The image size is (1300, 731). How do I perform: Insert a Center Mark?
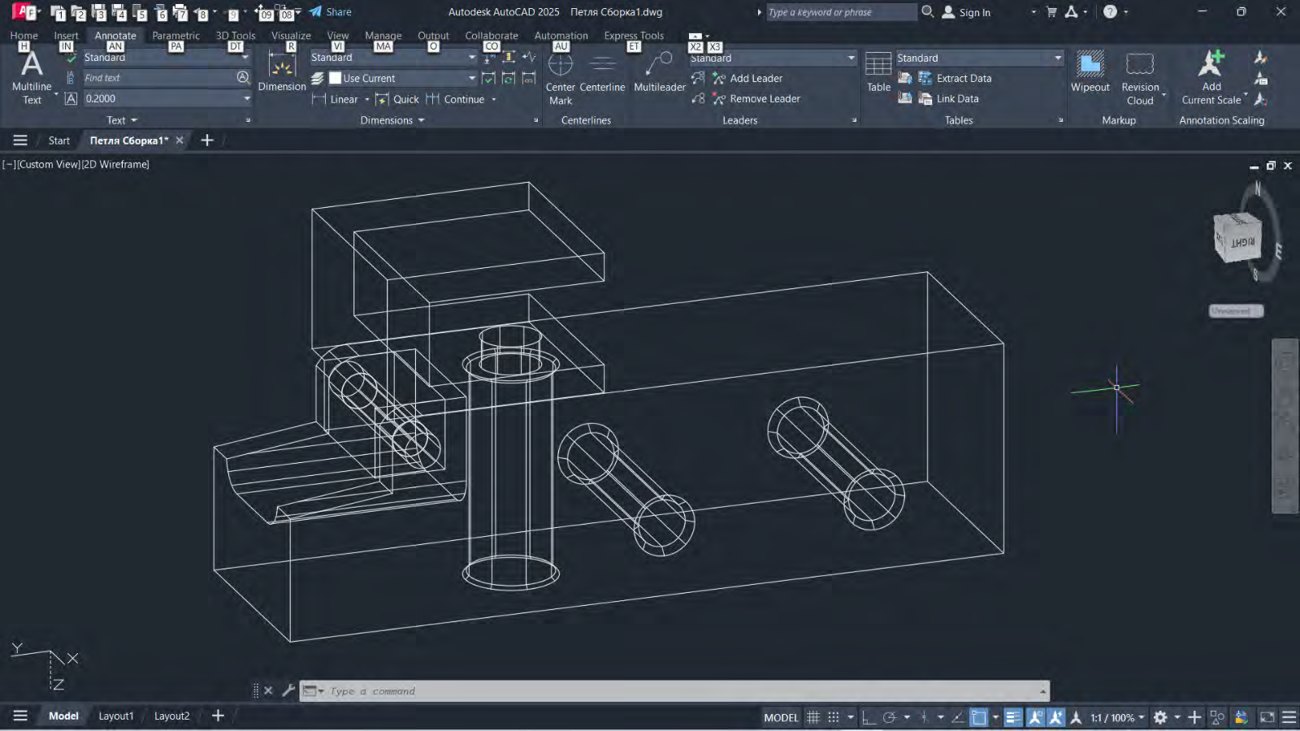(x=560, y=77)
